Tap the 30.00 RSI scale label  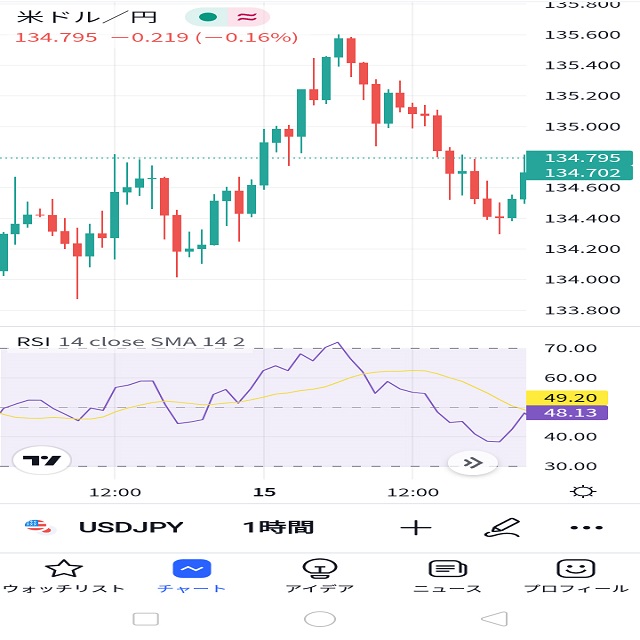coord(570,466)
